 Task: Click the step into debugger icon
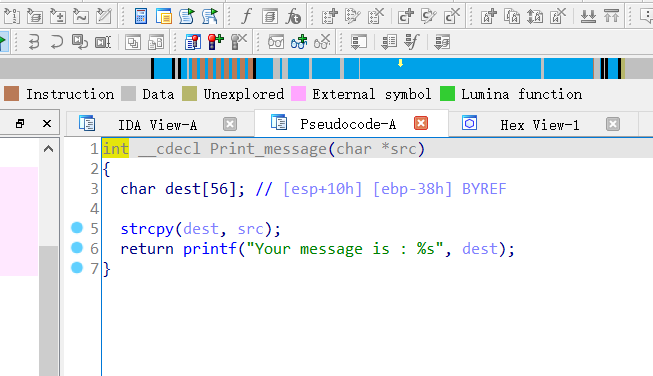[34, 42]
